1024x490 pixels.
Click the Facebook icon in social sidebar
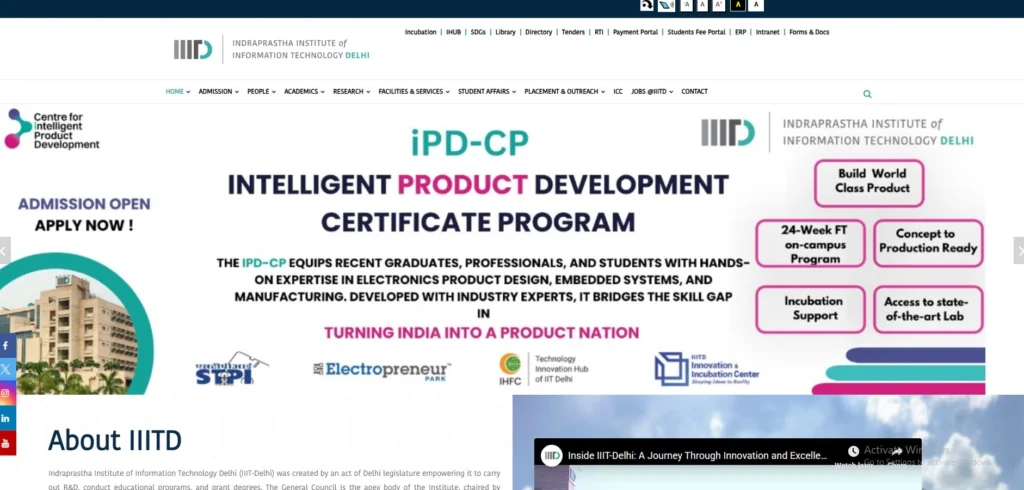pyautogui.click(x=6, y=346)
